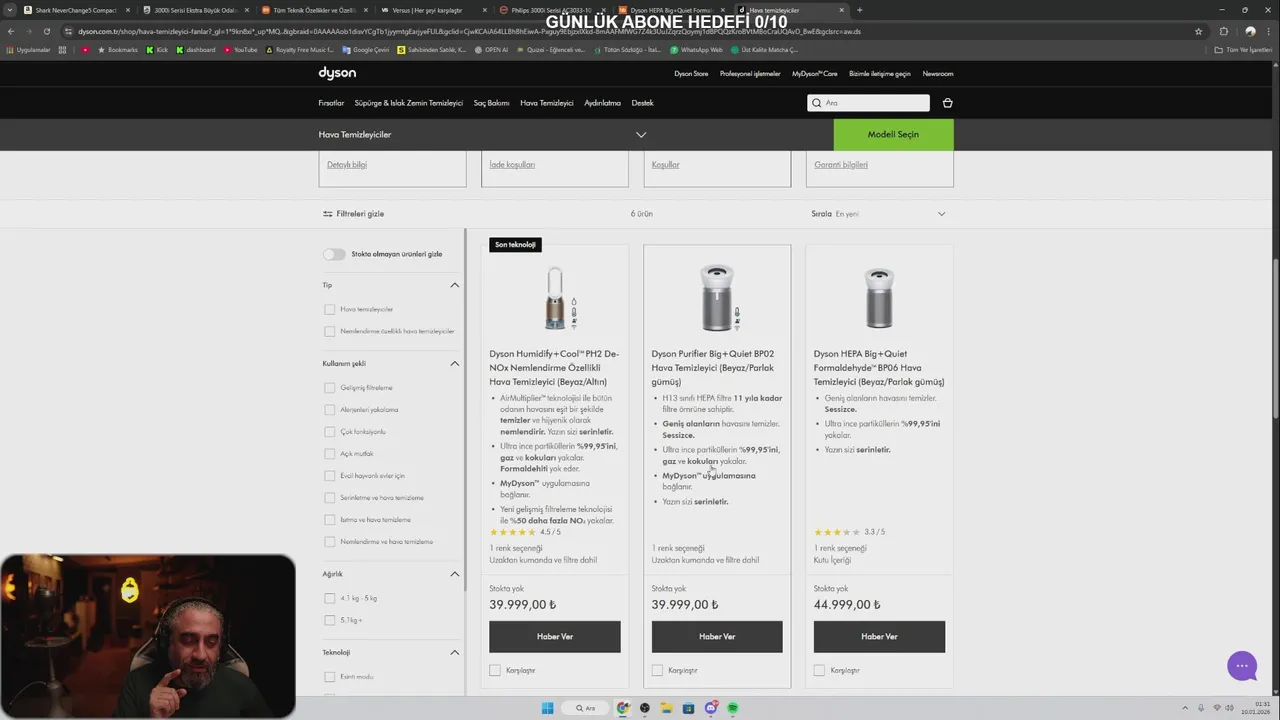Open the Google Çeviri bookmark
This screenshot has width=1280, height=720.
point(366,50)
